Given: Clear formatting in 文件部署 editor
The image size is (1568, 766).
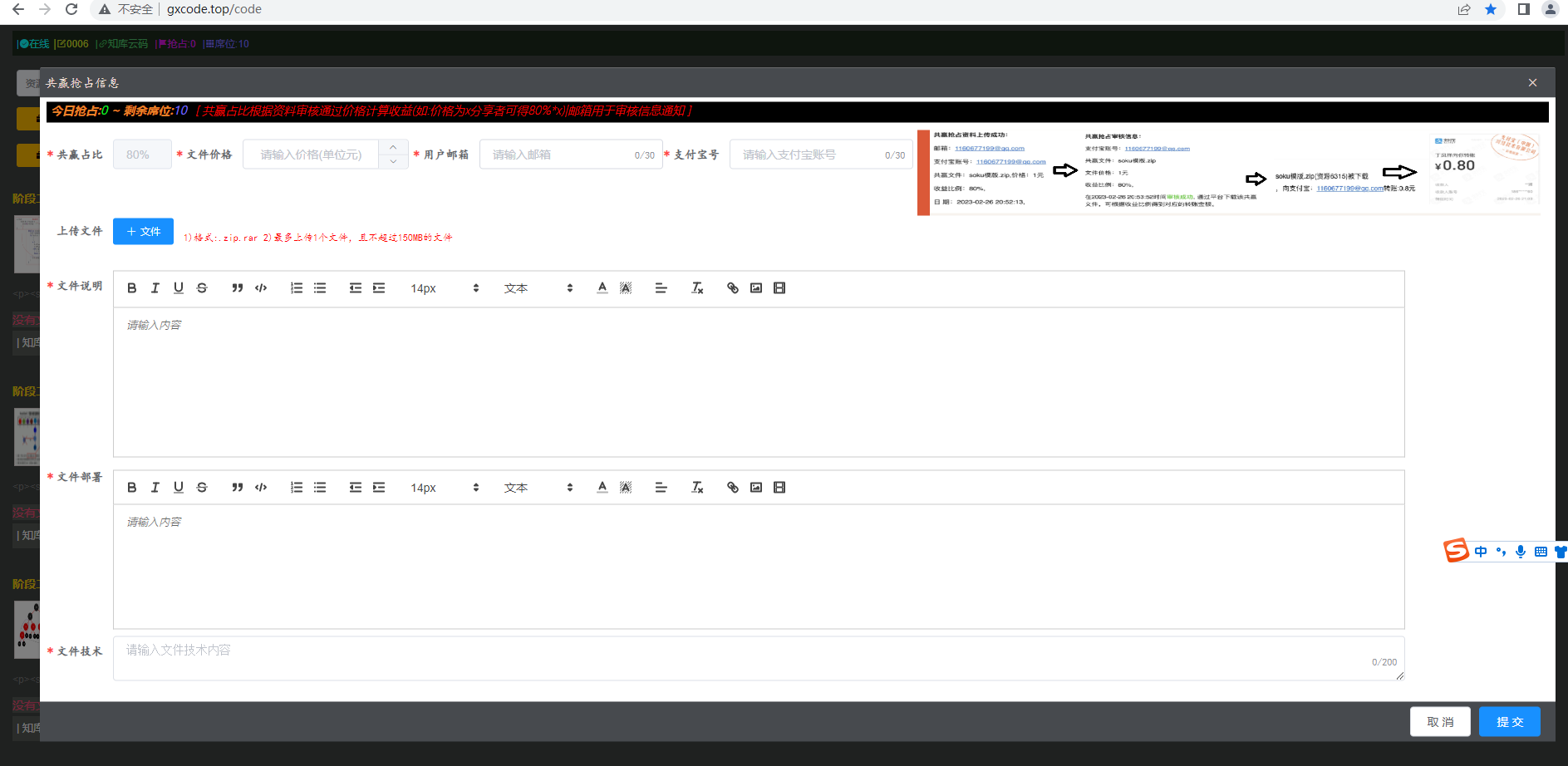Looking at the screenshot, I should click(x=697, y=488).
